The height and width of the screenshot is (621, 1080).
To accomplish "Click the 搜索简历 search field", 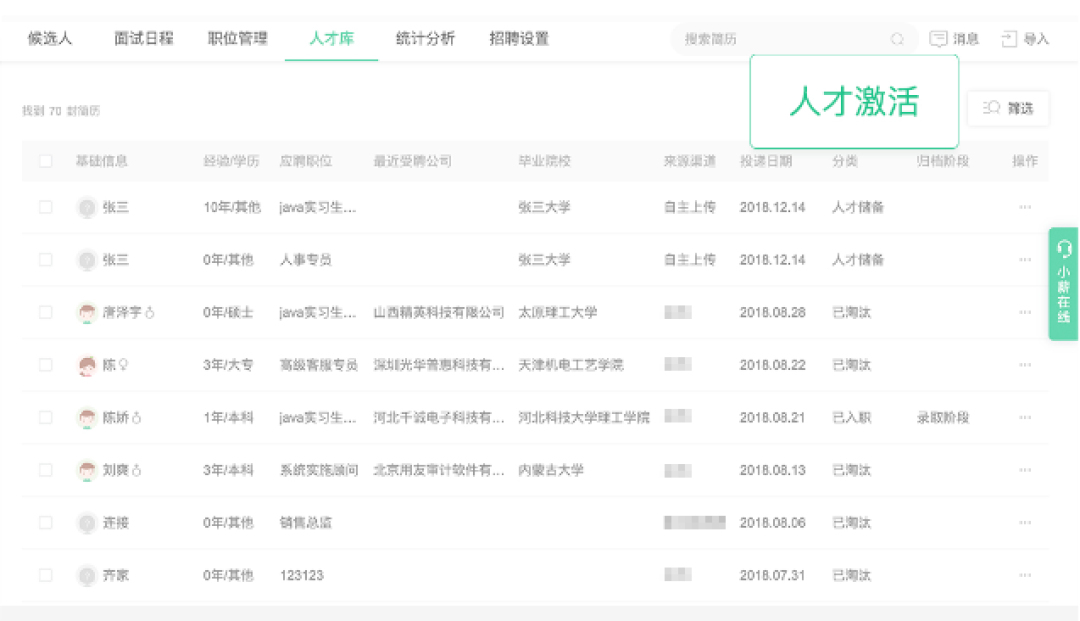I will [780, 39].
